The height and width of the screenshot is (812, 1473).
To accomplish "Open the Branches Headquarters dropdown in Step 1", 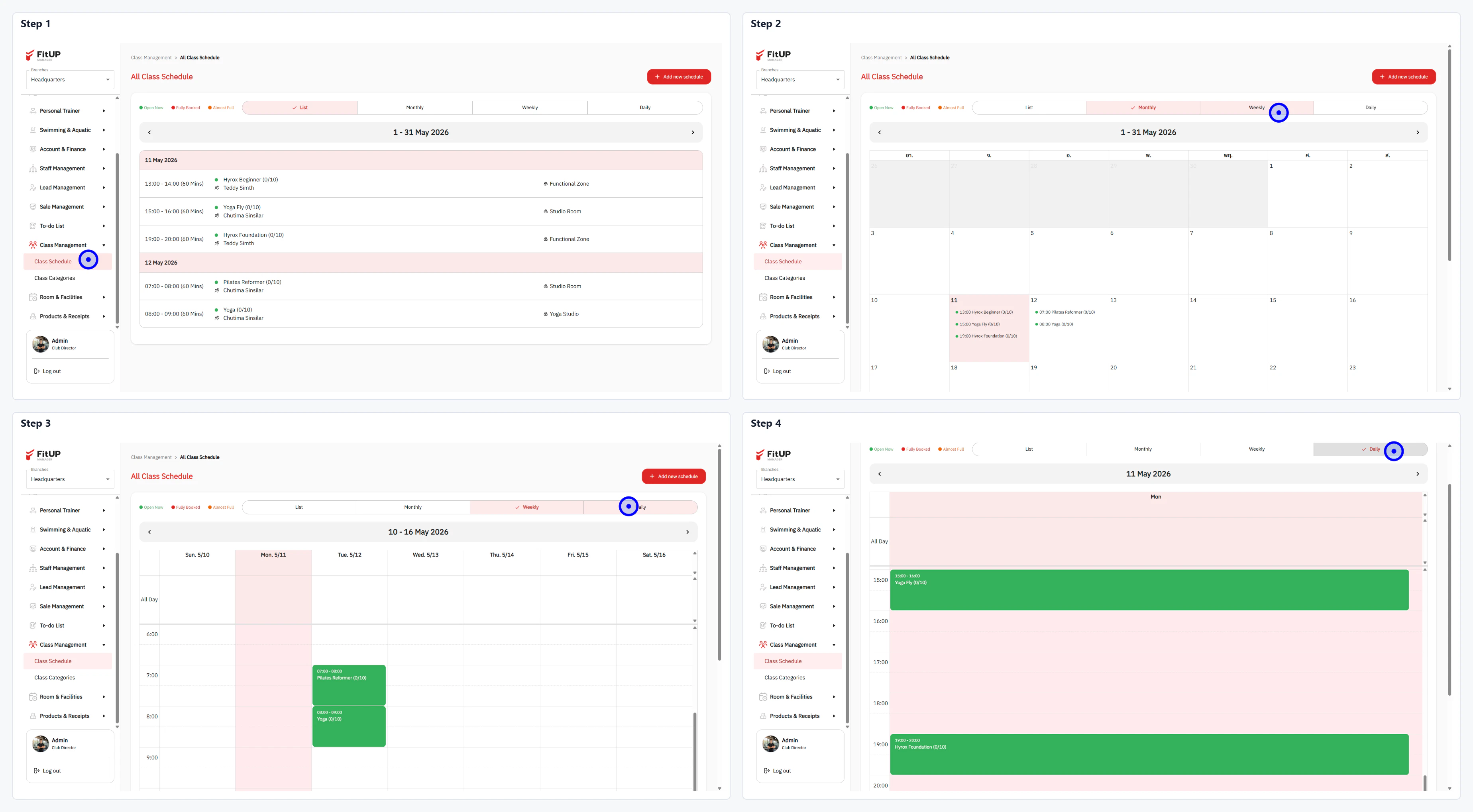I will click(70, 79).
